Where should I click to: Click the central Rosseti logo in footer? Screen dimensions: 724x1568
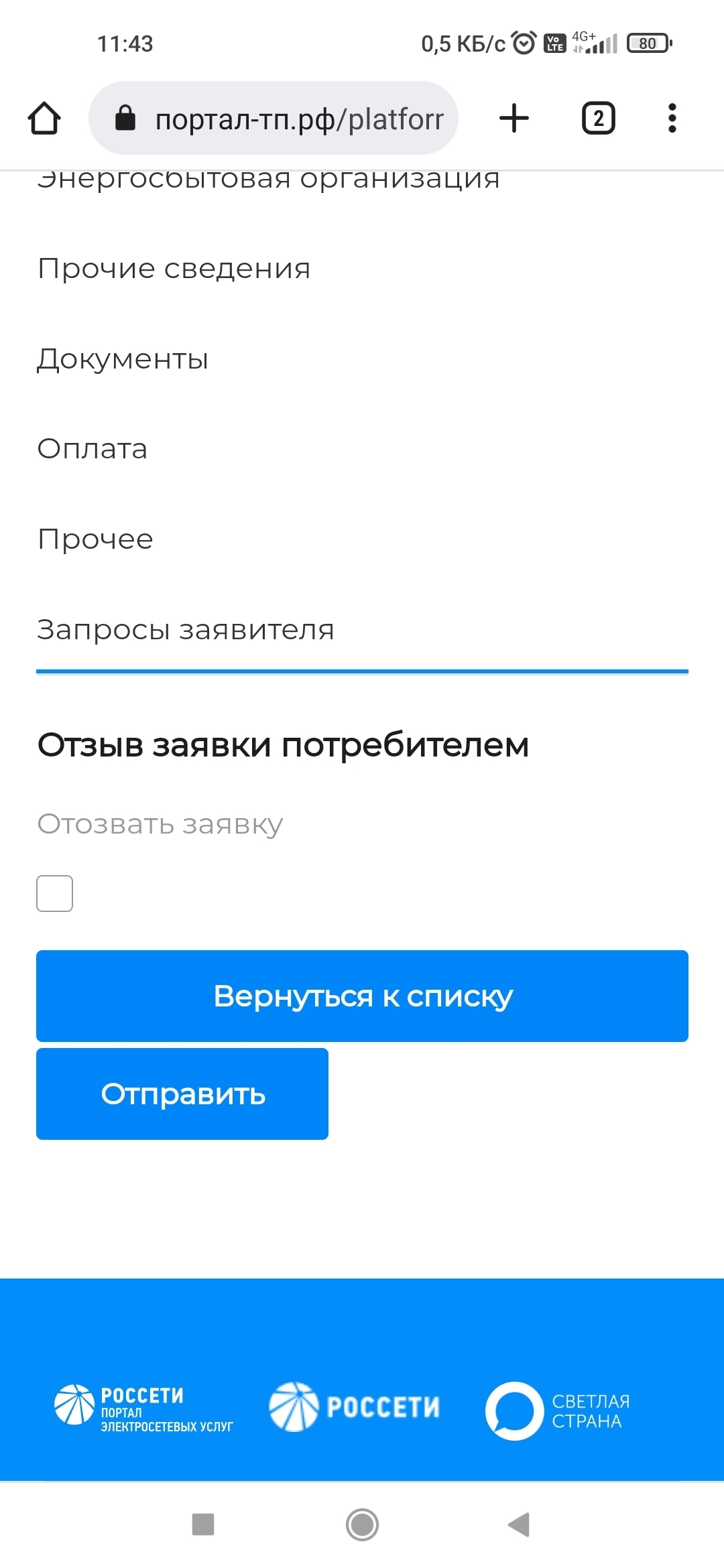[354, 1407]
